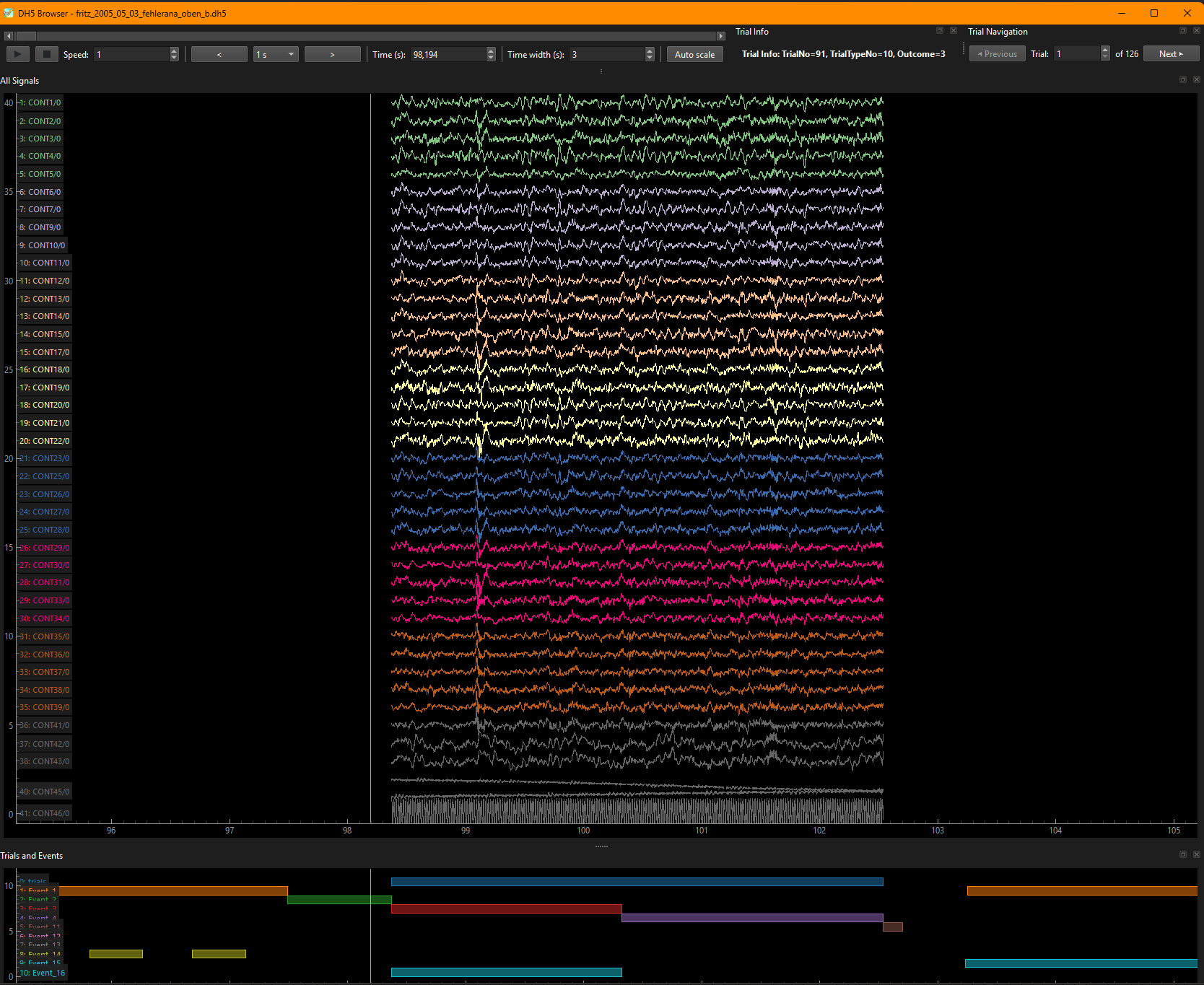This screenshot has height=985, width=1204.
Task: Open the '1 s' step size dropdown
Action: click(x=276, y=54)
